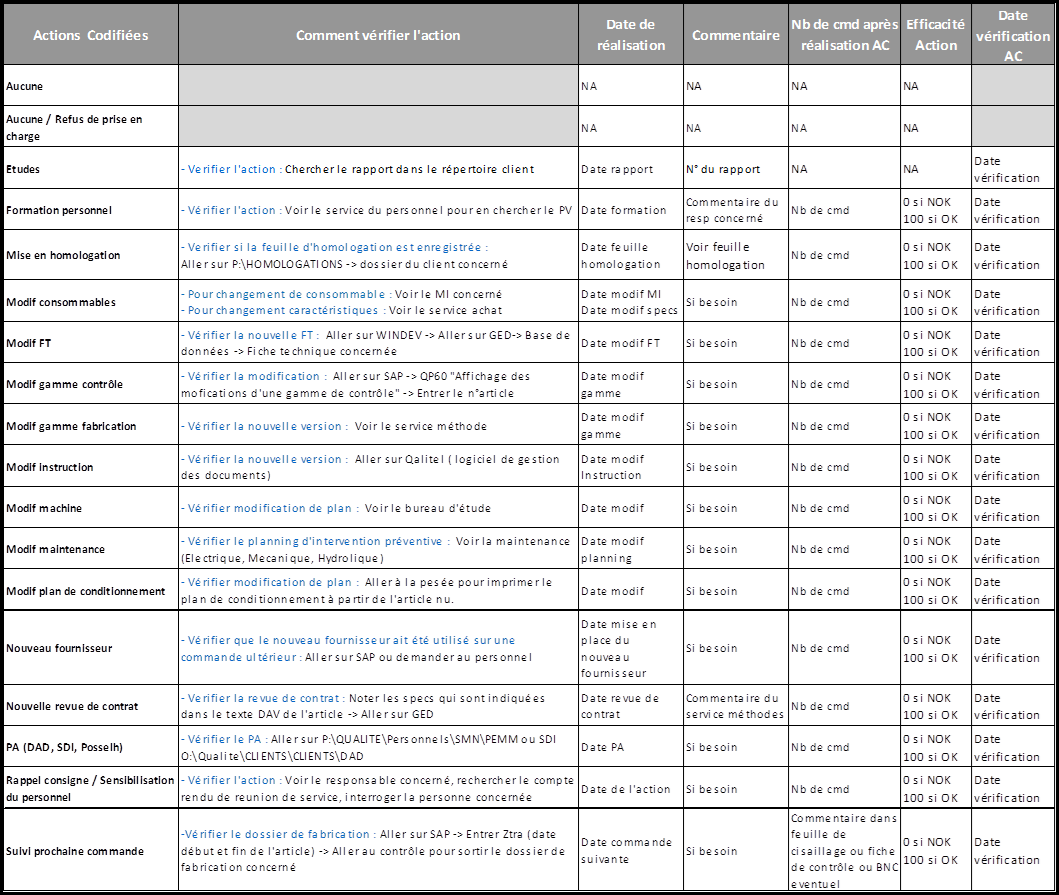Image resolution: width=1059 pixels, height=895 pixels.
Task: Click grey verification cell in "Refus de prise en charge" row
Action: [378, 127]
